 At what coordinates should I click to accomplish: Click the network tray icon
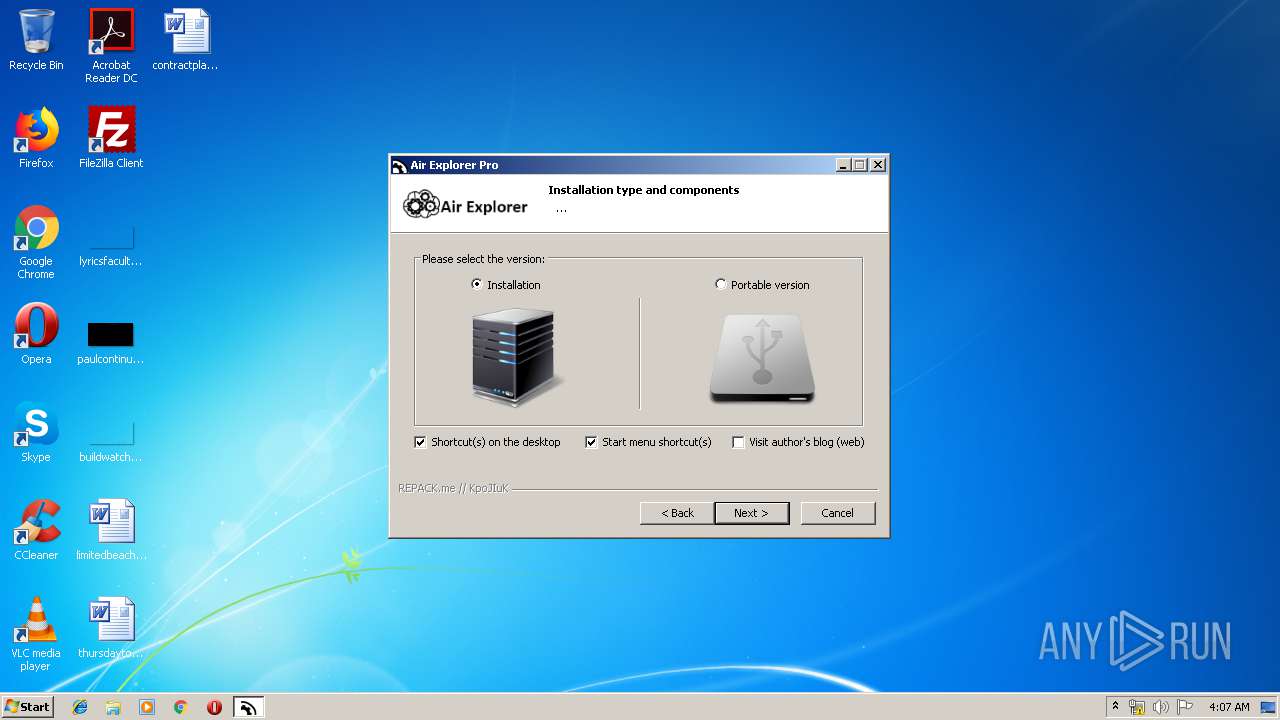1137,707
